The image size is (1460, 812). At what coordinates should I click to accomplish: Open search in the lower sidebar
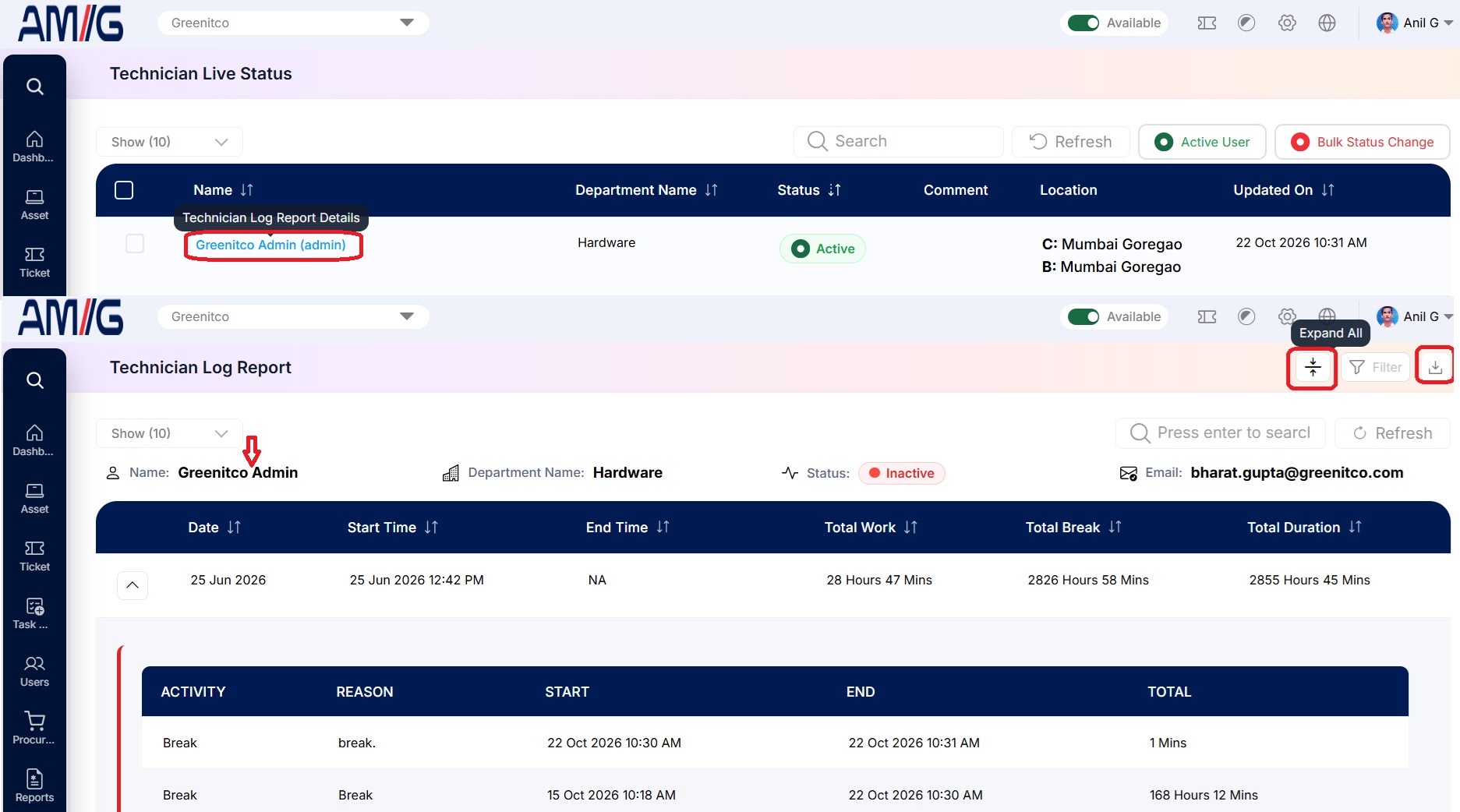coord(34,380)
